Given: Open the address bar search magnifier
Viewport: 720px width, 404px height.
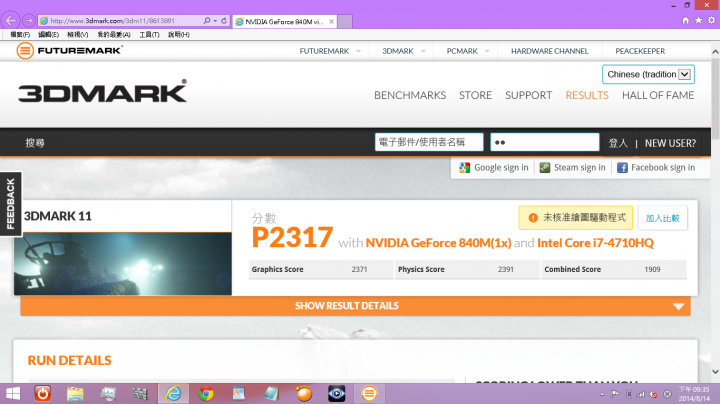Looking at the screenshot, I should pos(207,21).
